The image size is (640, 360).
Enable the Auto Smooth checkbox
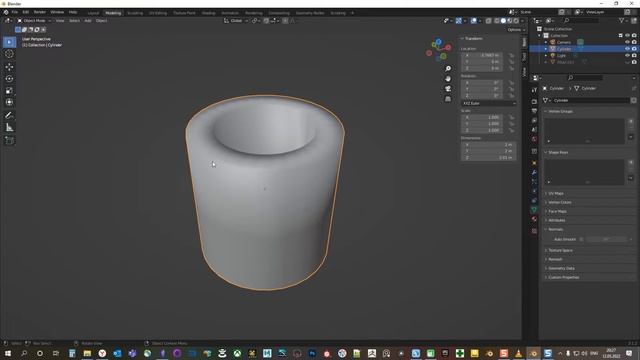581,240
